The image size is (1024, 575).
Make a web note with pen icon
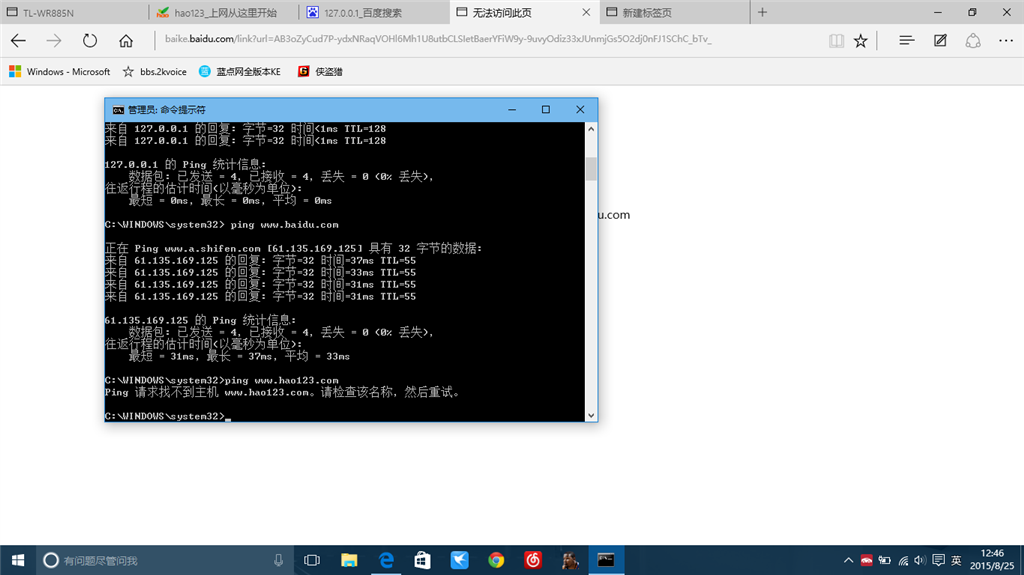940,41
